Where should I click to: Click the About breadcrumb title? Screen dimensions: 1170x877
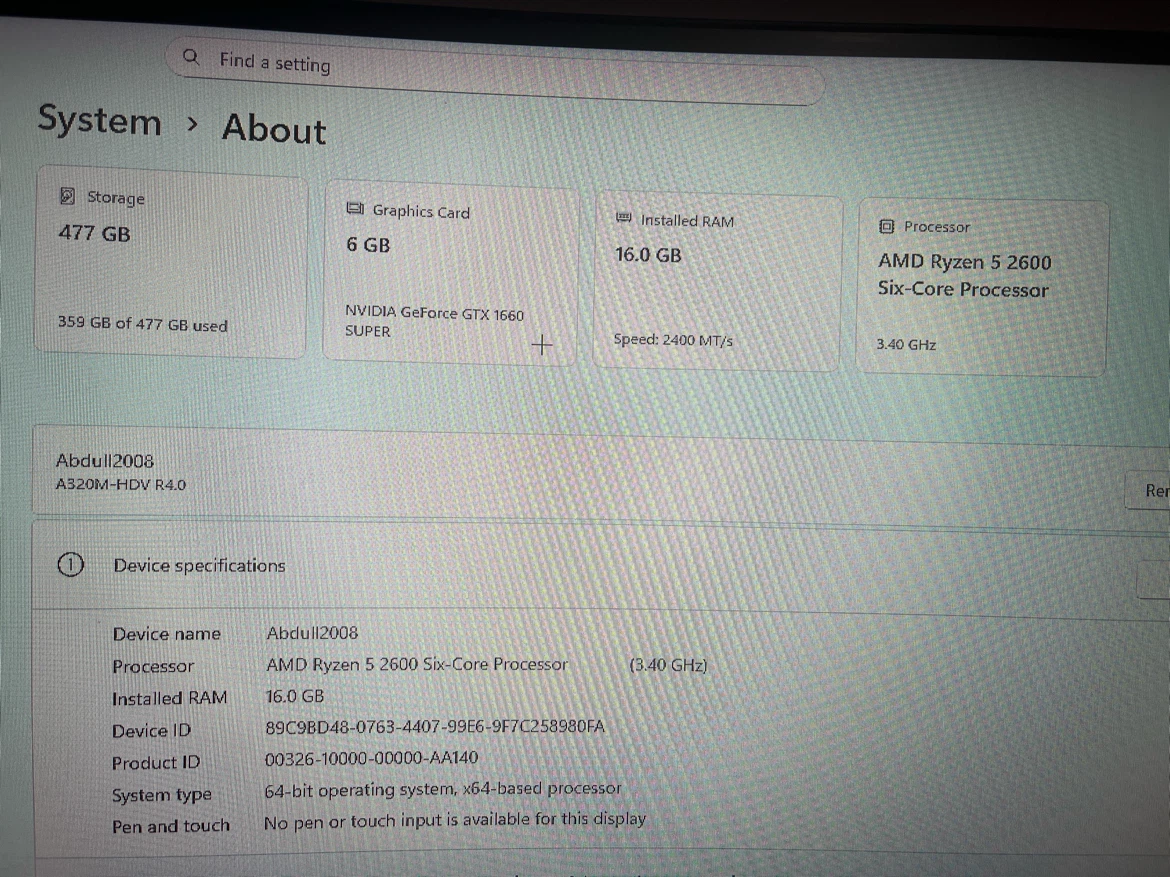coord(274,128)
